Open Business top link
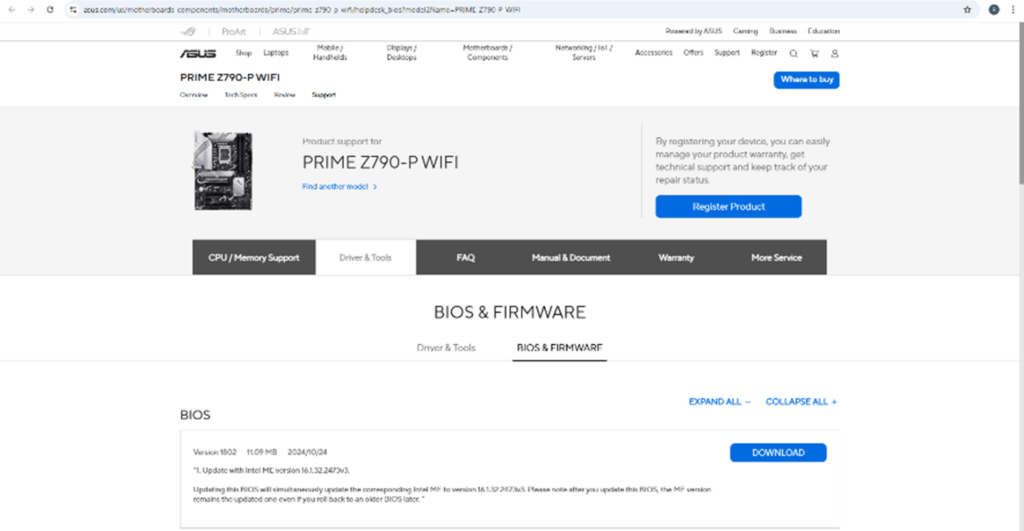 point(783,31)
